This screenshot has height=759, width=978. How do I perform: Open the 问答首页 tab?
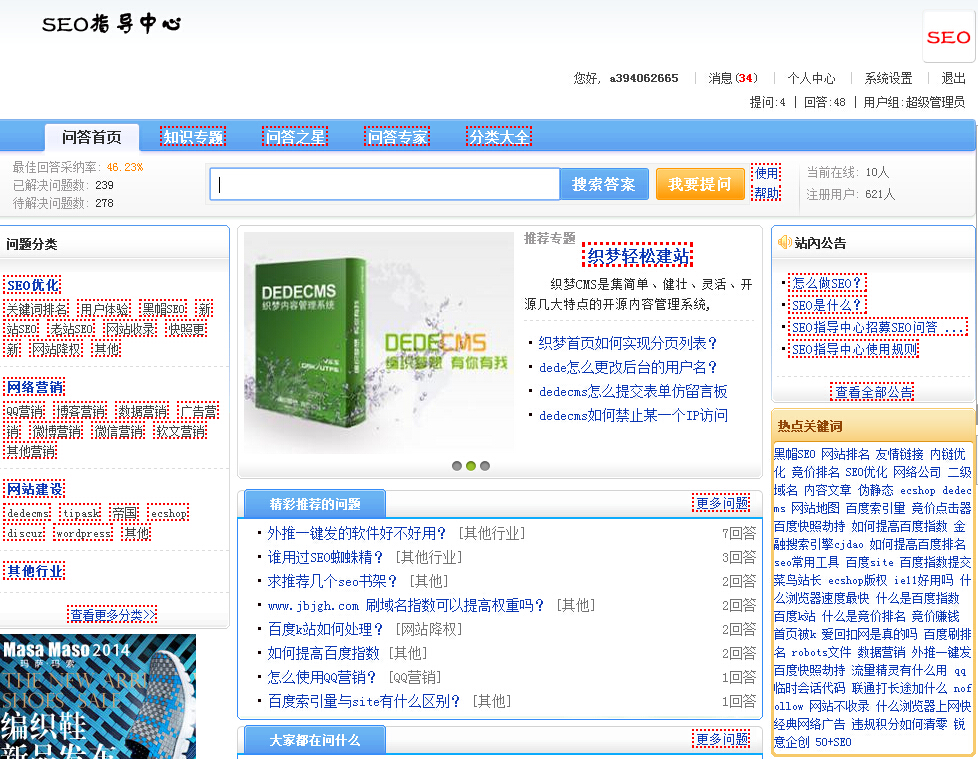[92, 137]
